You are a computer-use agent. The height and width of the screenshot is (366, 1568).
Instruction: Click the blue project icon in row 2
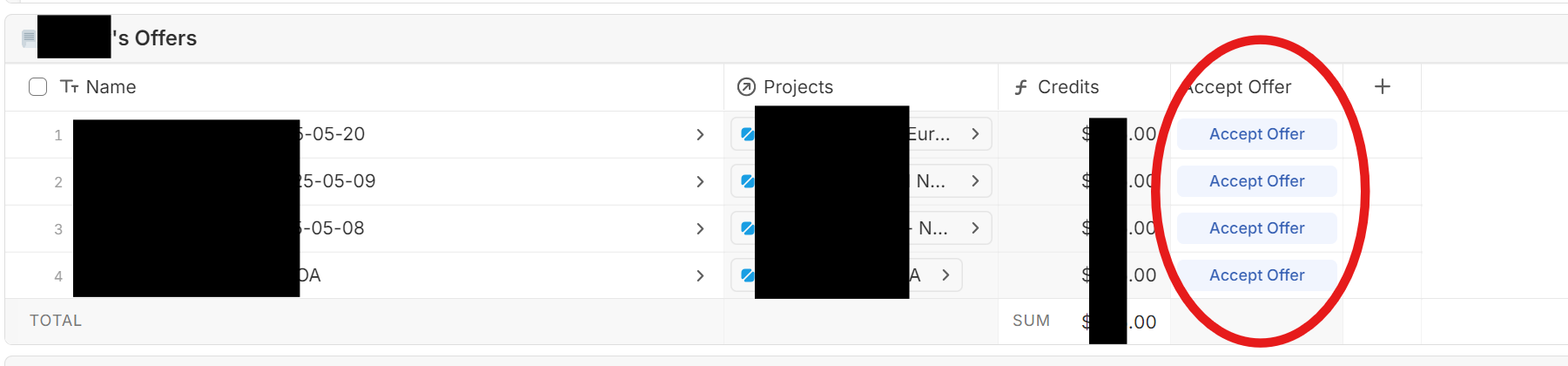click(x=747, y=181)
